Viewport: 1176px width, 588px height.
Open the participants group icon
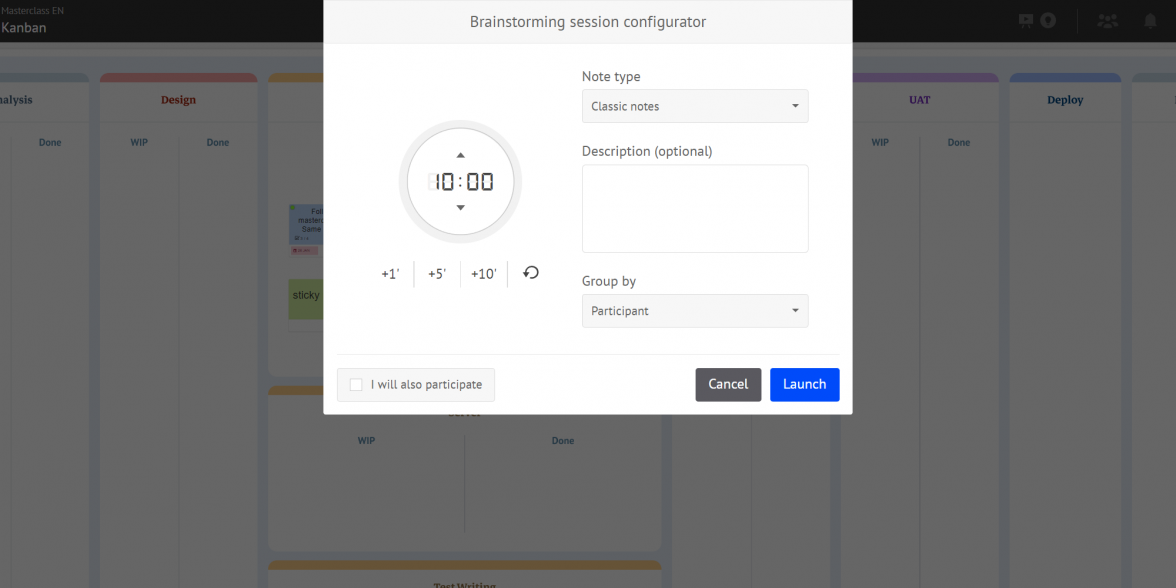tap(1107, 20)
